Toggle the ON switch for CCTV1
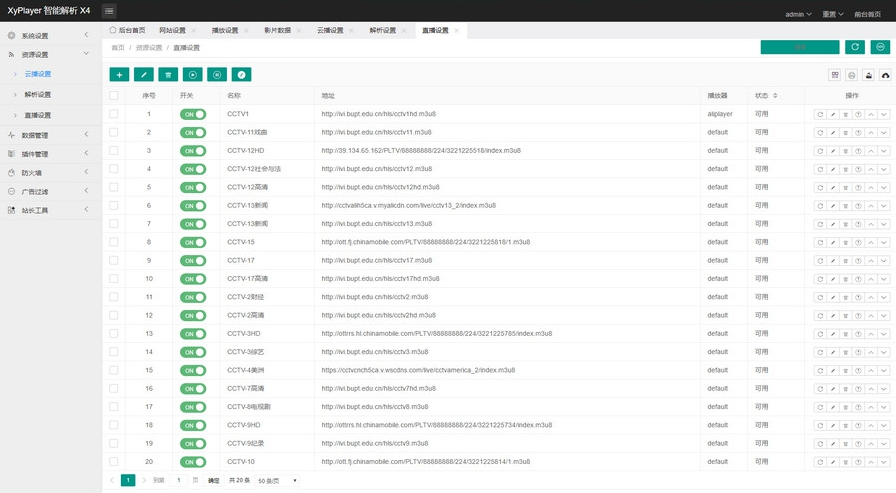Image resolution: width=896 pixels, height=493 pixels. click(193, 114)
